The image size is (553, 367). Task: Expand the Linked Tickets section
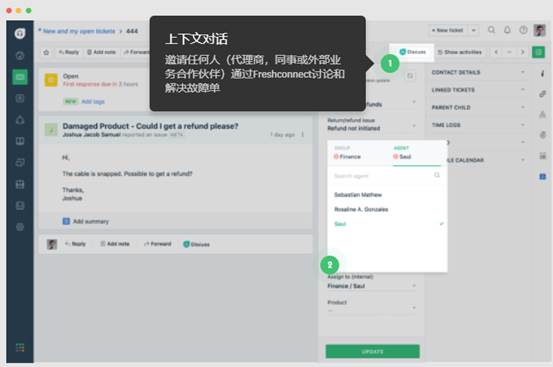click(x=478, y=90)
